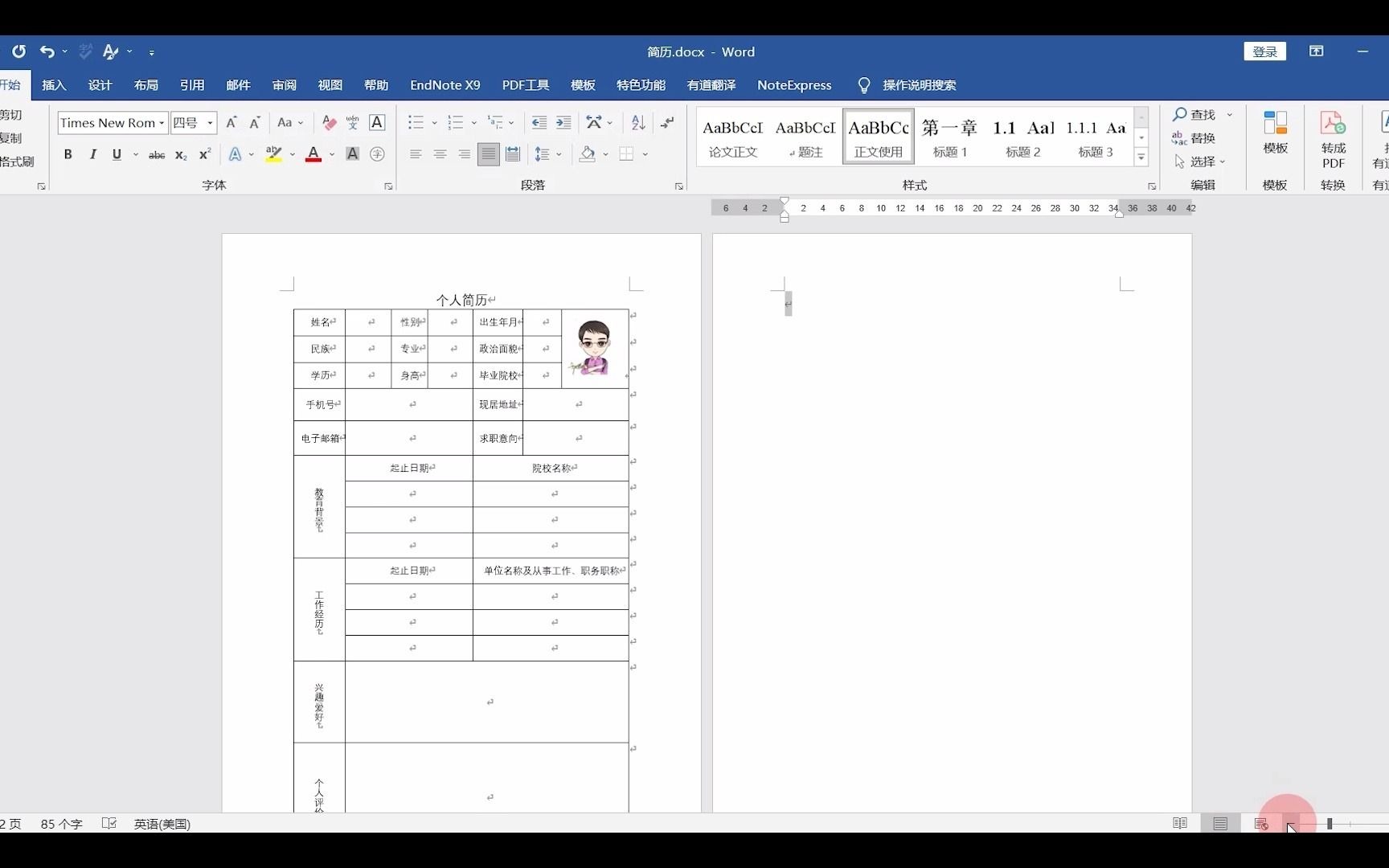Open Line and Paragraph Spacing dropdown
The height and width of the screenshot is (868, 1389).
548,154
